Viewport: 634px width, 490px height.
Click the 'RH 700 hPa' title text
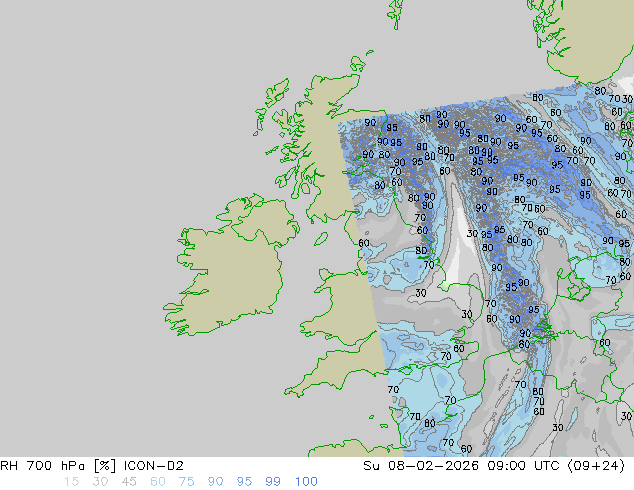point(42,466)
